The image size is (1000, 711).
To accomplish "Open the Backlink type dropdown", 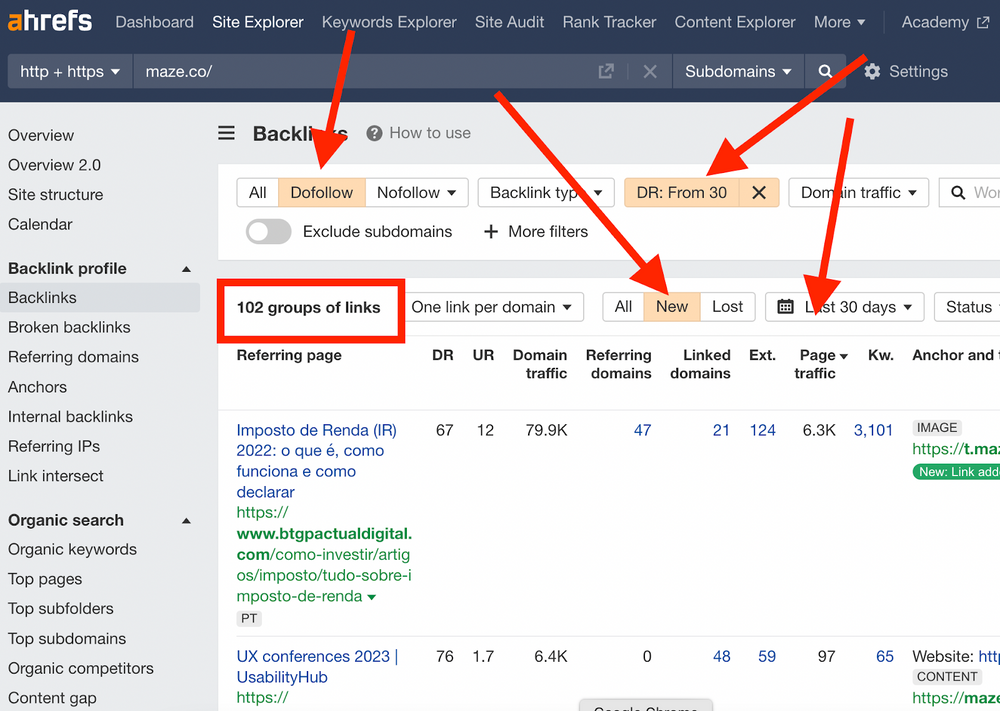I will [x=546, y=193].
